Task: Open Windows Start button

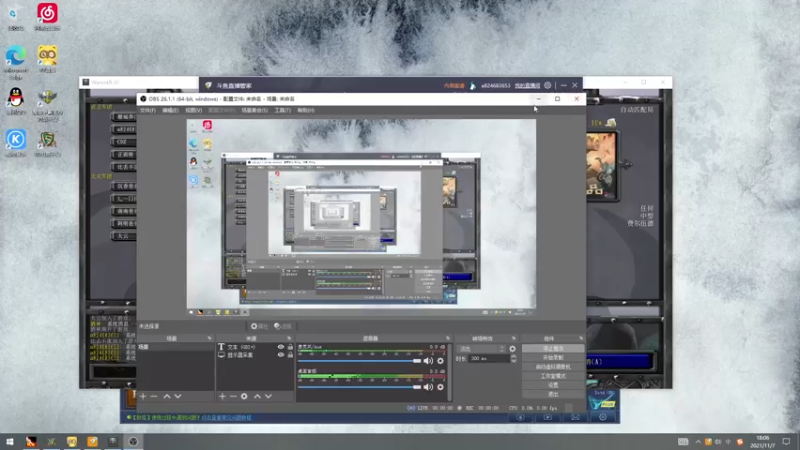Action: coord(10,441)
